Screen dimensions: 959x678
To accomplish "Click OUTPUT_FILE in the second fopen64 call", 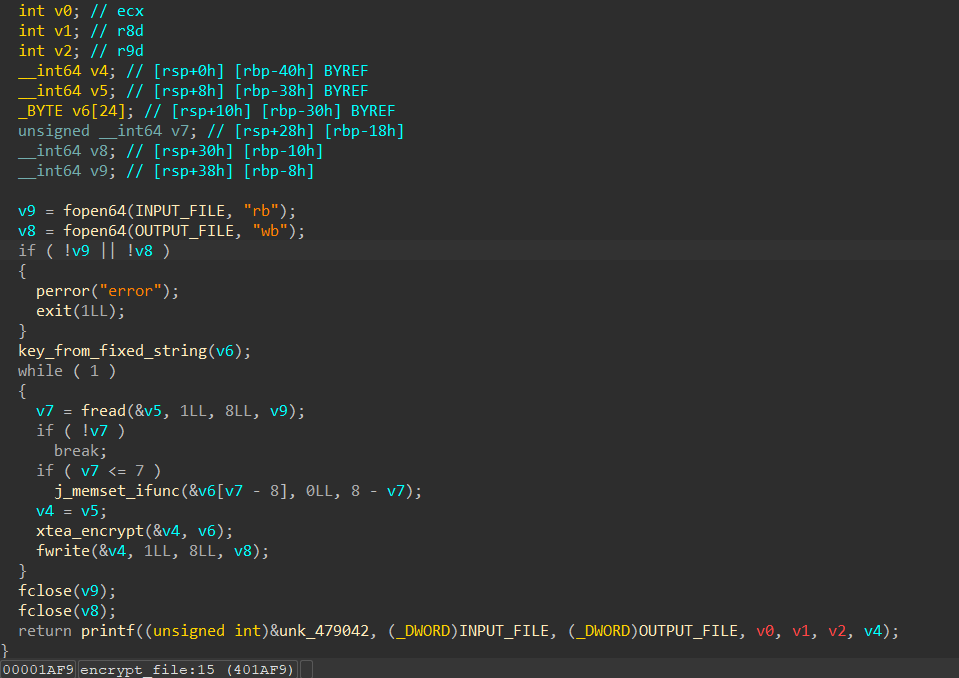I will click(x=182, y=231).
